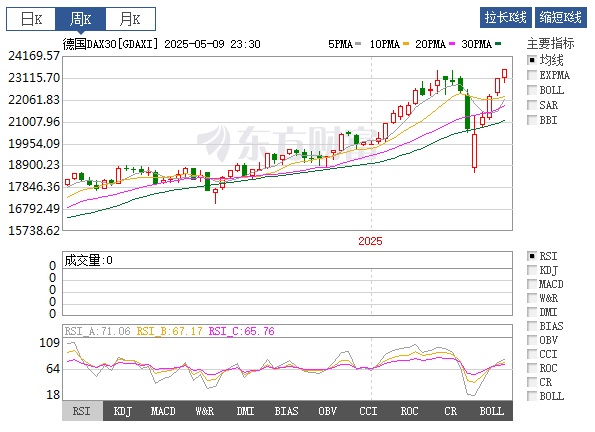Click the 24169.57 price axis label
Image resolution: width=595 pixels, height=432 pixels.
pyautogui.click(x=34, y=56)
